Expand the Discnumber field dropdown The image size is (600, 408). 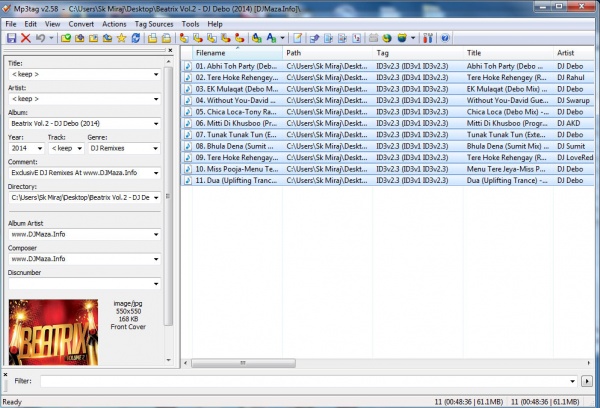click(156, 284)
